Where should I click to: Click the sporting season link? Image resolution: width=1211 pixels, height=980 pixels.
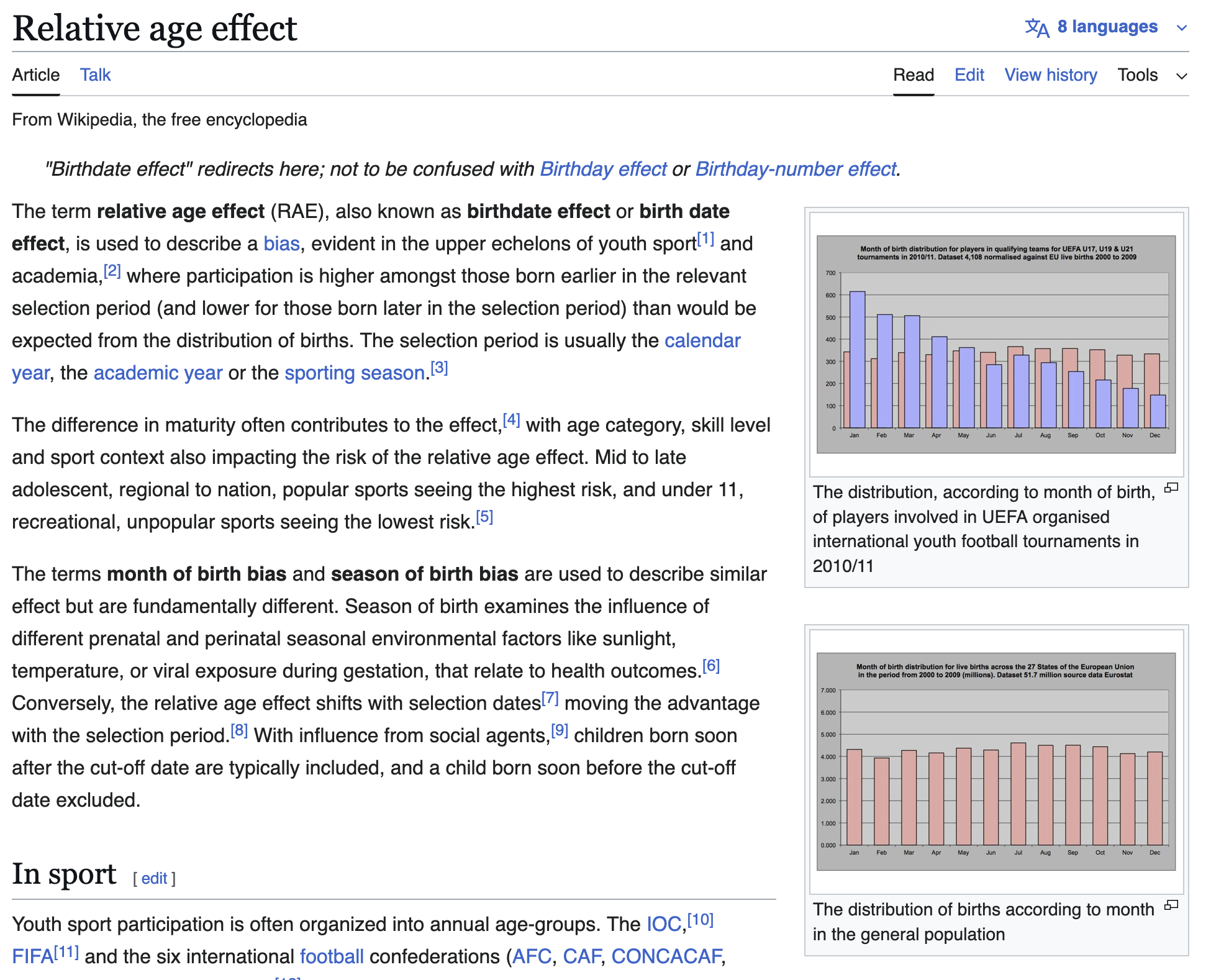click(x=352, y=372)
